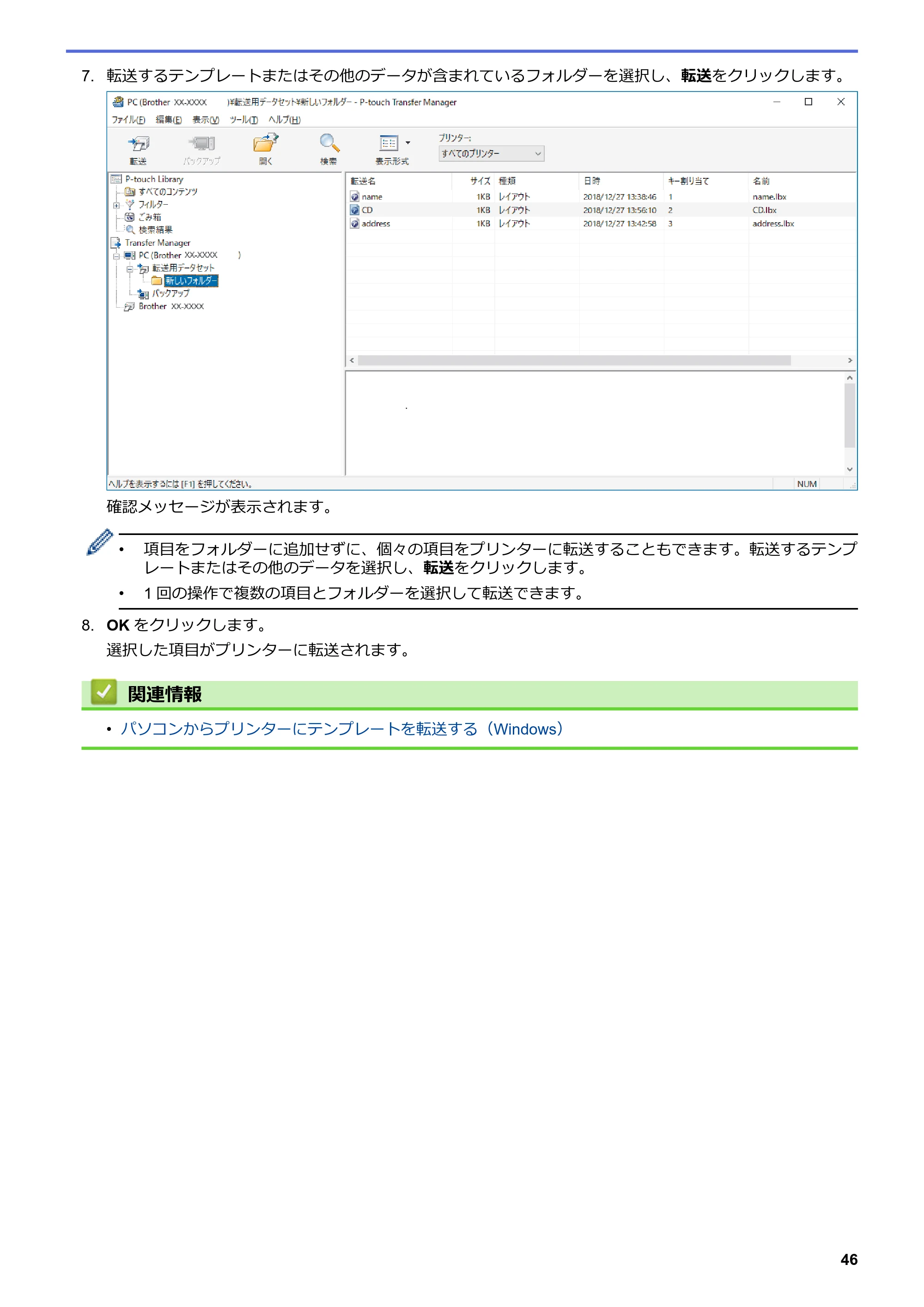The height and width of the screenshot is (1307, 924).
Task: Collapse the PC (Brother XX-XXXX) node
Action: (116, 256)
